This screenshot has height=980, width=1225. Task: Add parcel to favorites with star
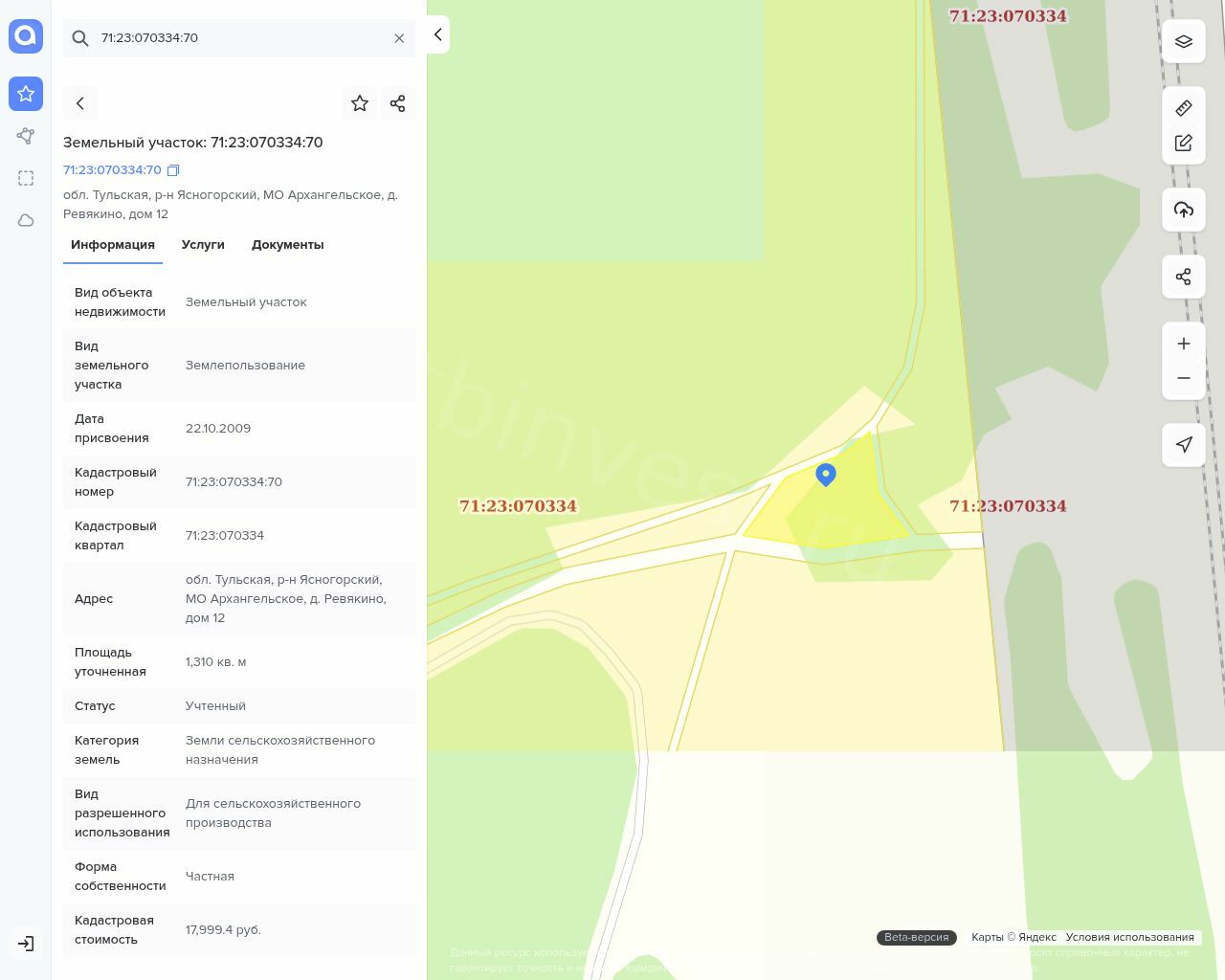[x=360, y=103]
